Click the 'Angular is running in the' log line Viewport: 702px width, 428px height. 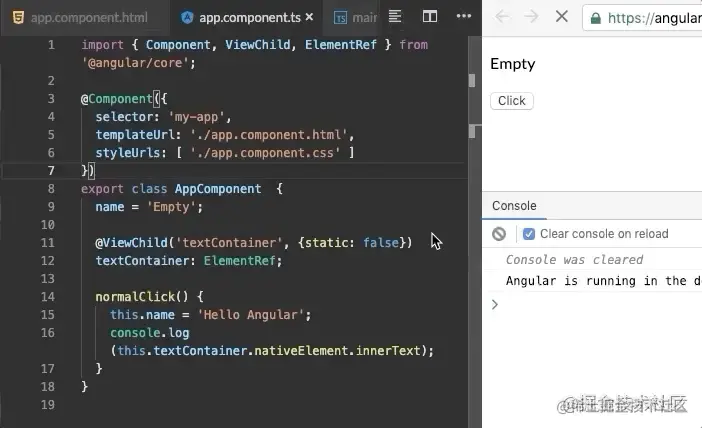(x=604, y=281)
